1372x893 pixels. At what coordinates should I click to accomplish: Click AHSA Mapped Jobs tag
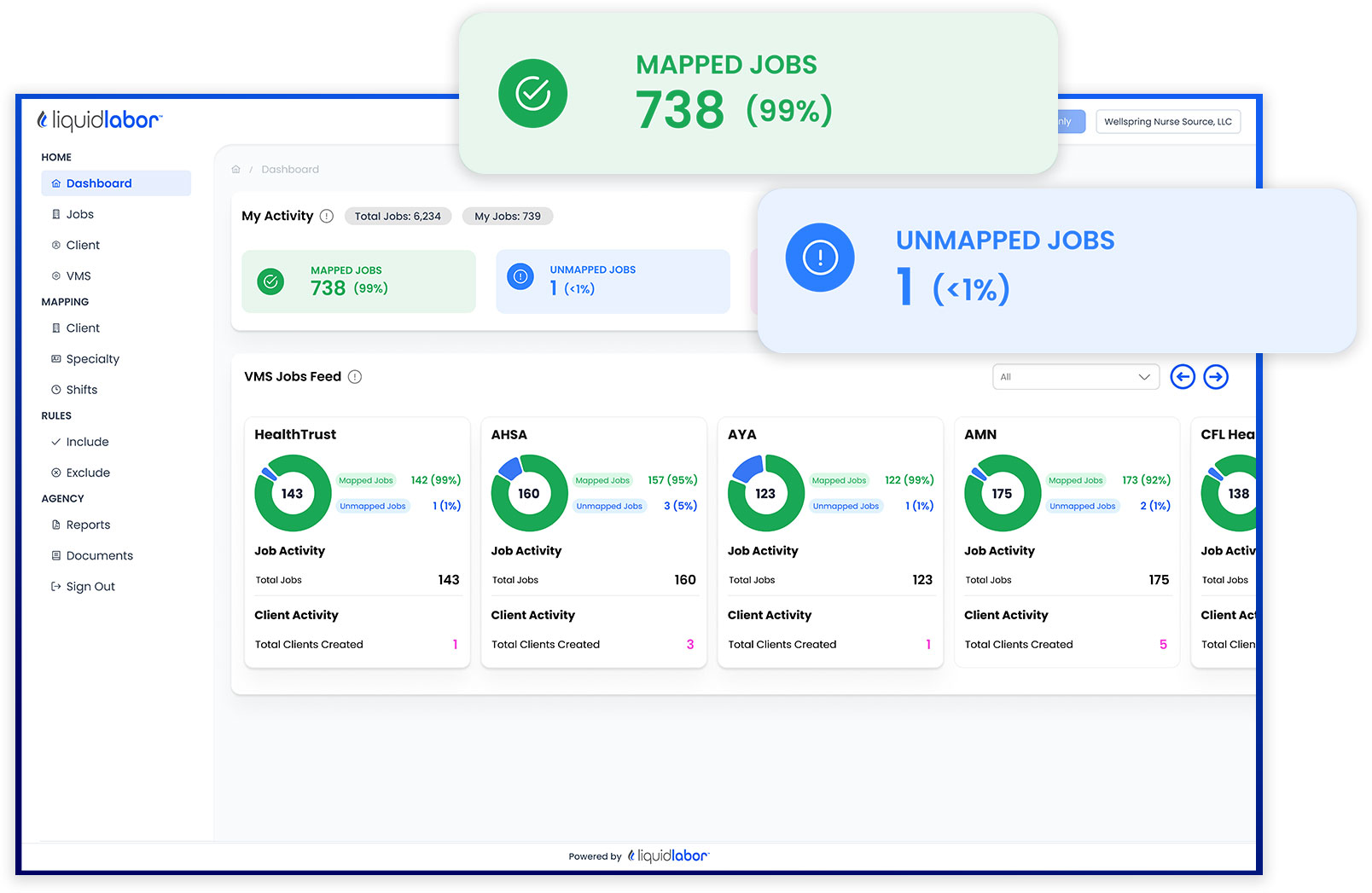tap(602, 480)
